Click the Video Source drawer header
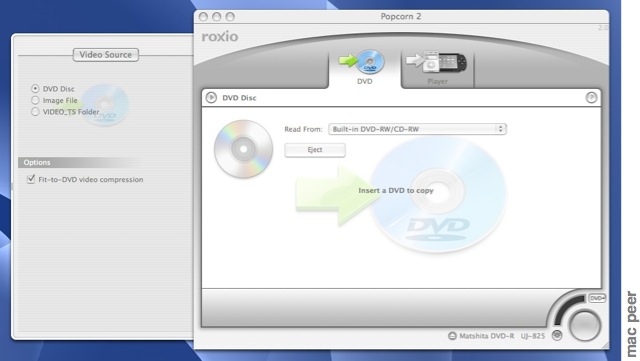This screenshot has height=361, width=640. click(106, 55)
